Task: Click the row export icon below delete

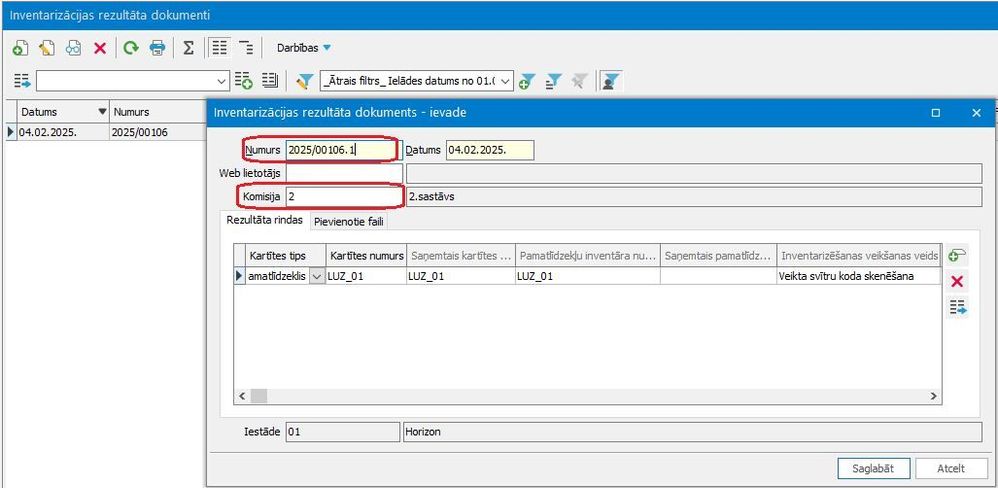Action: click(x=957, y=309)
